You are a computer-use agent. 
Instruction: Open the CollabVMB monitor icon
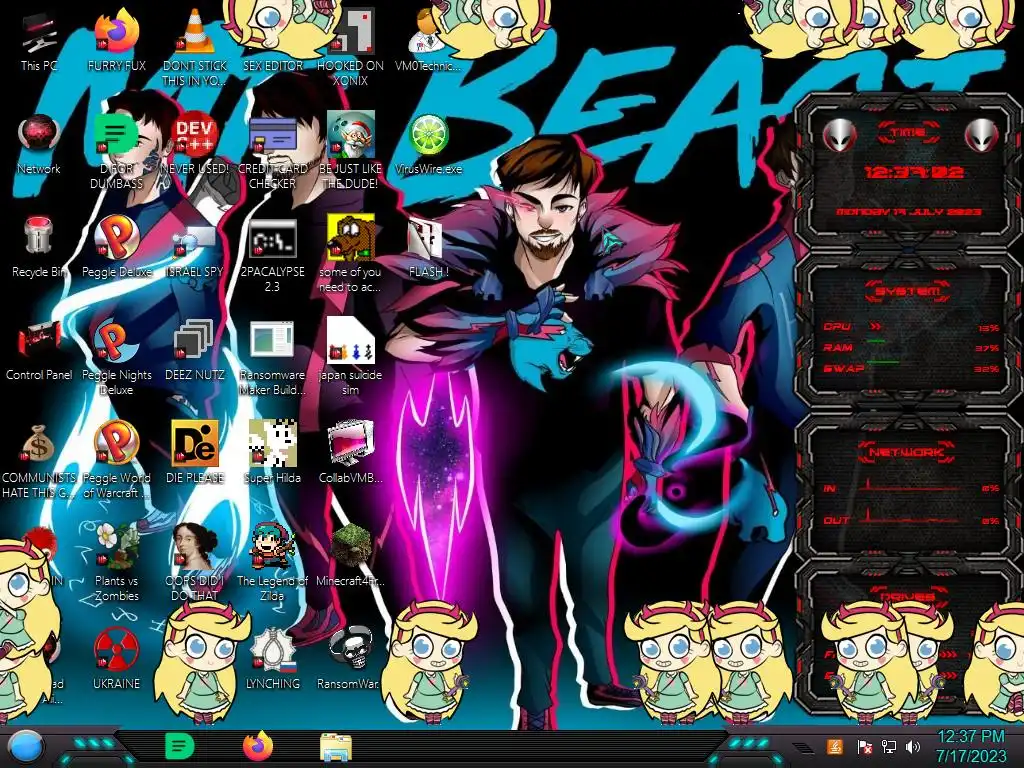click(351, 443)
